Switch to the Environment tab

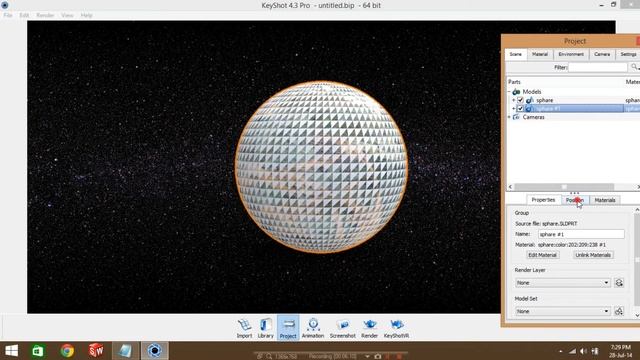coord(571,54)
